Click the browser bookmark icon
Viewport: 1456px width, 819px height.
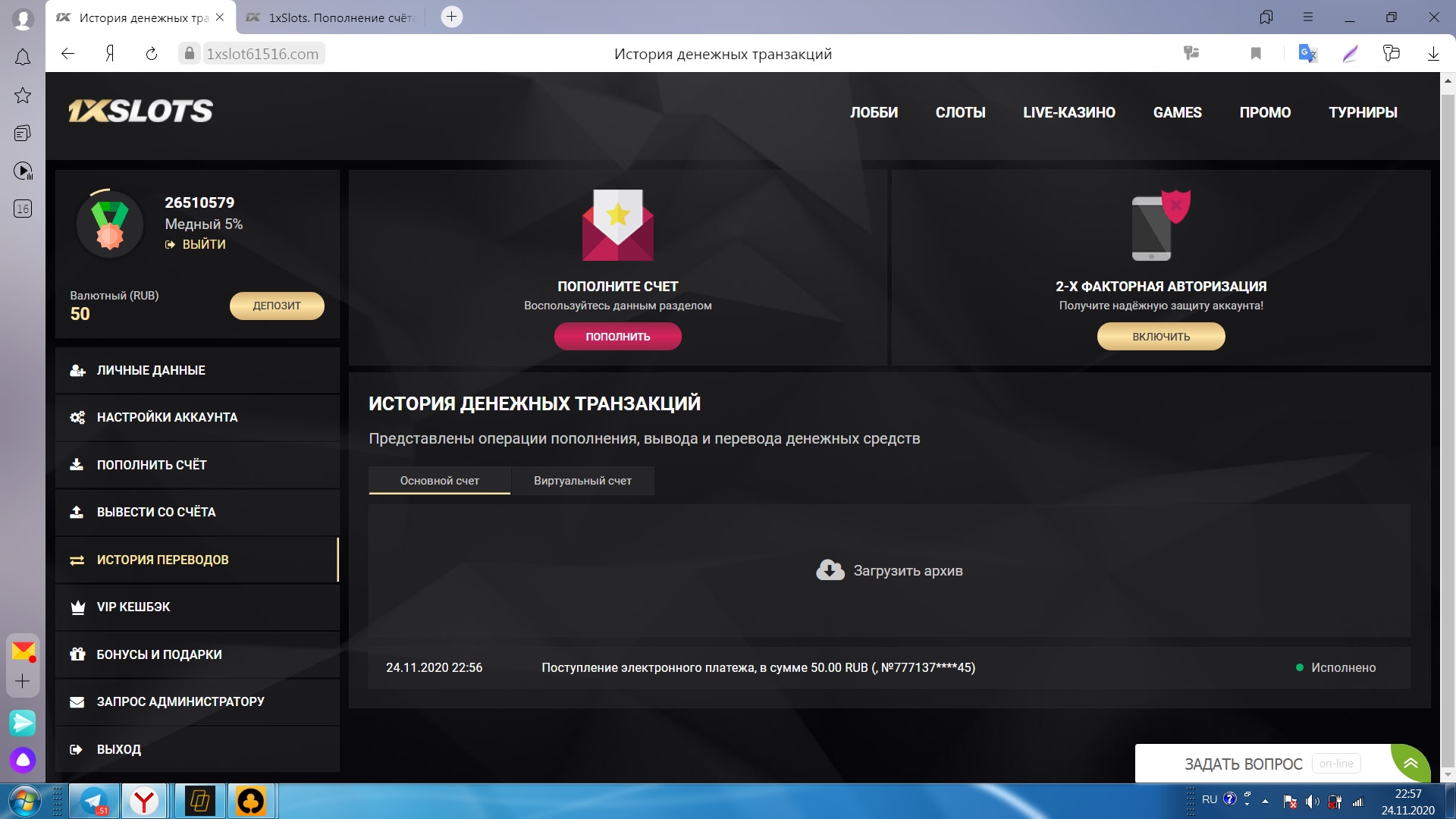(1256, 54)
